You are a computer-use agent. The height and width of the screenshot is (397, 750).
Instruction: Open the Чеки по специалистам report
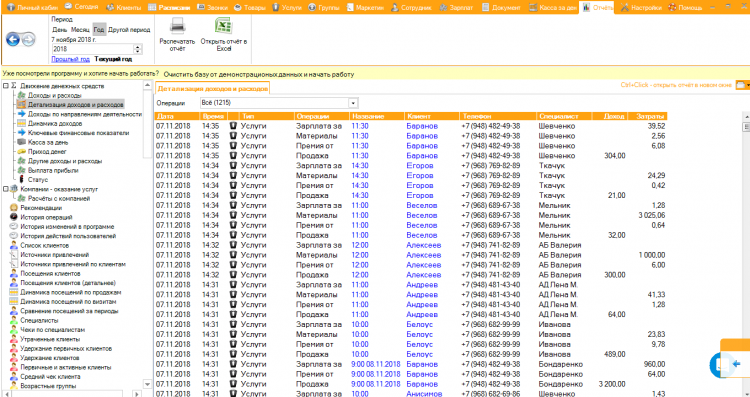pos(53,329)
